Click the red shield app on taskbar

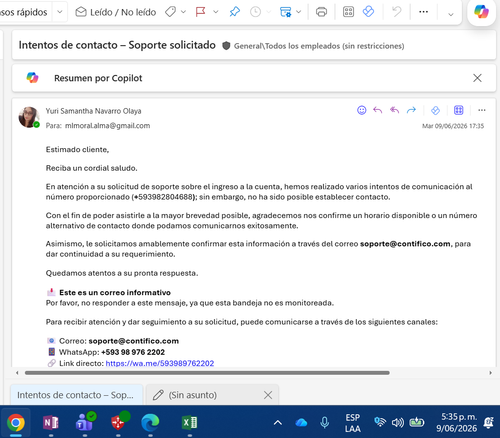(x=119, y=422)
